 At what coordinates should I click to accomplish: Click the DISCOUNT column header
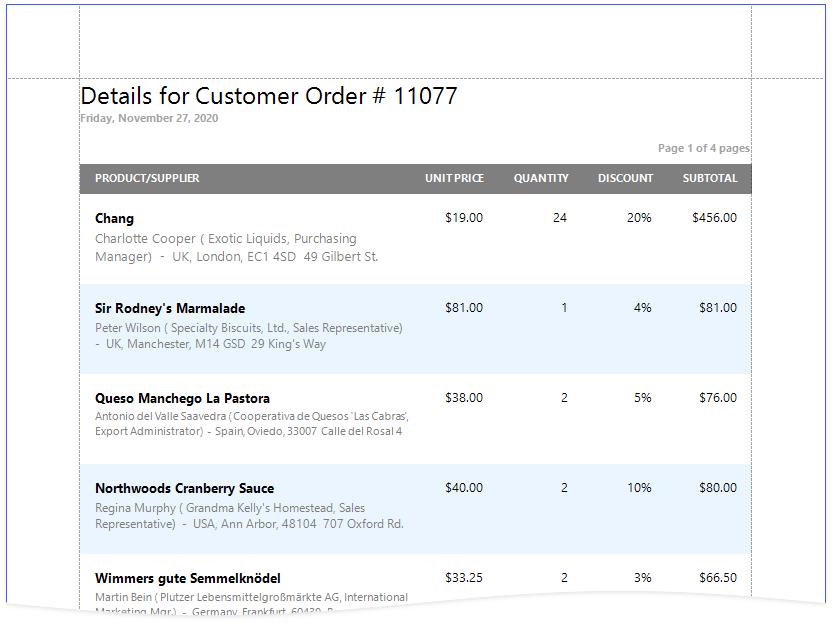pos(625,178)
